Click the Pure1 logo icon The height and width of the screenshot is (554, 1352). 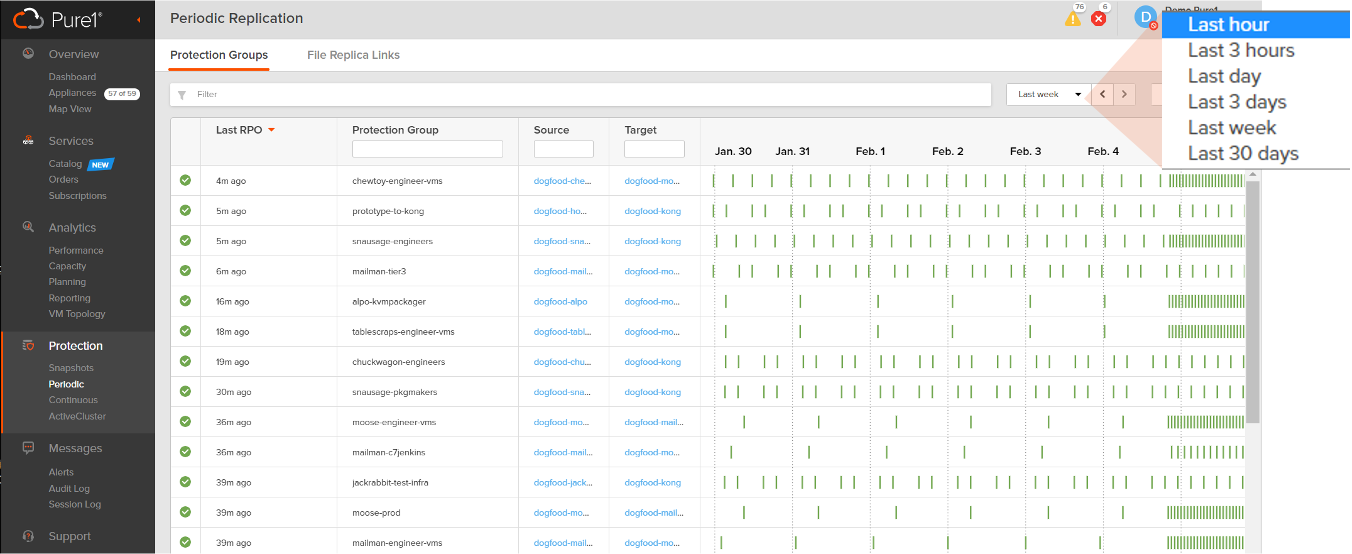point(28,19)
